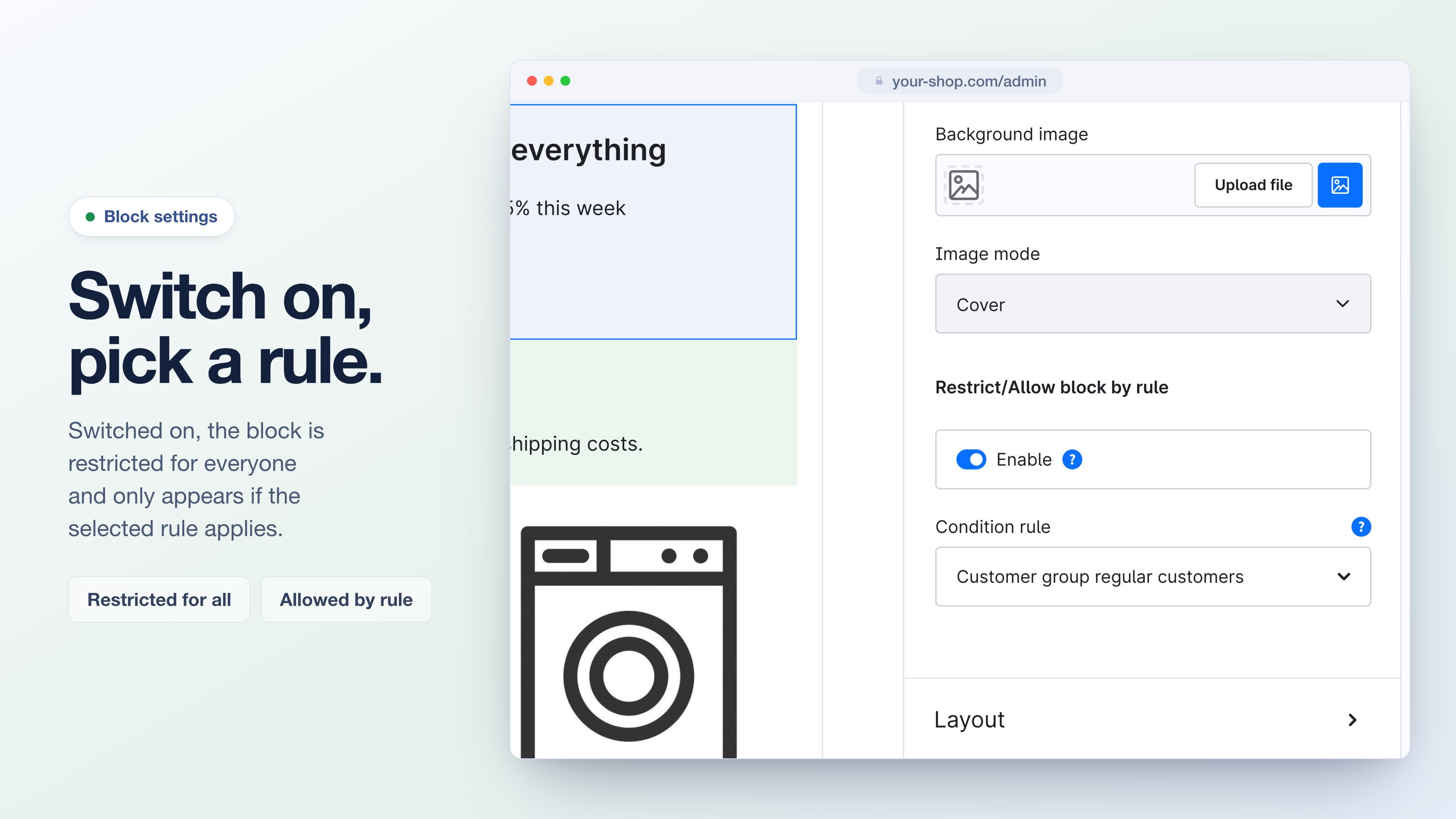Open the Image mode Cover dropdown
Viewport: 1456px width, 819px height.
point(1153,304)
